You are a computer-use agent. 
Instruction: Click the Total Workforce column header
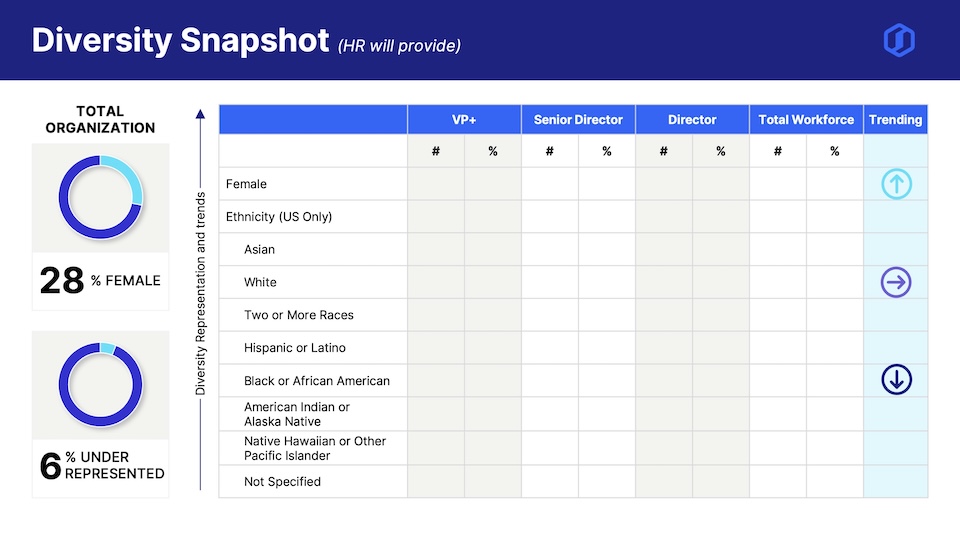pos(806,120)
